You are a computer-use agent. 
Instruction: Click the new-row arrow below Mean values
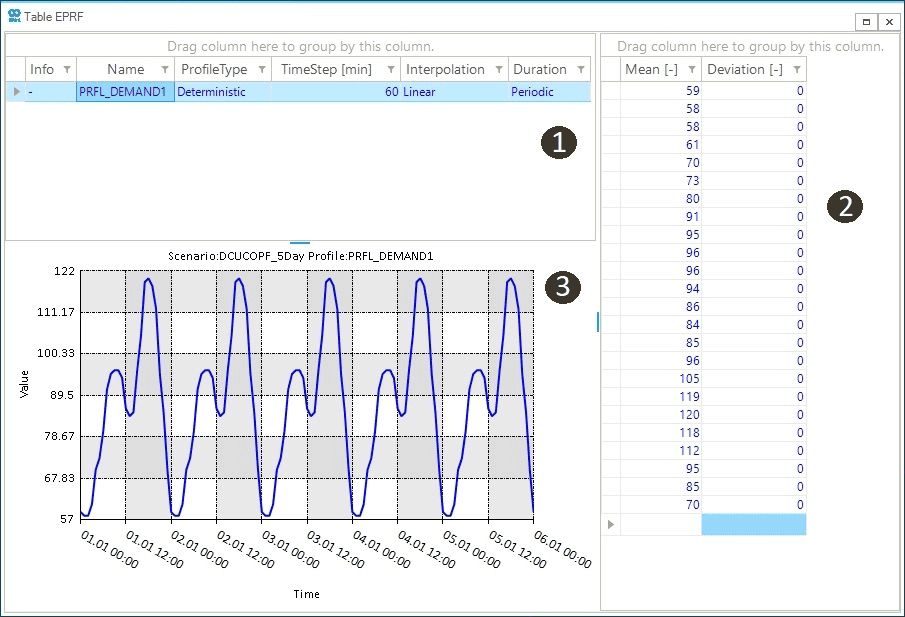click(x=610, y=524)
